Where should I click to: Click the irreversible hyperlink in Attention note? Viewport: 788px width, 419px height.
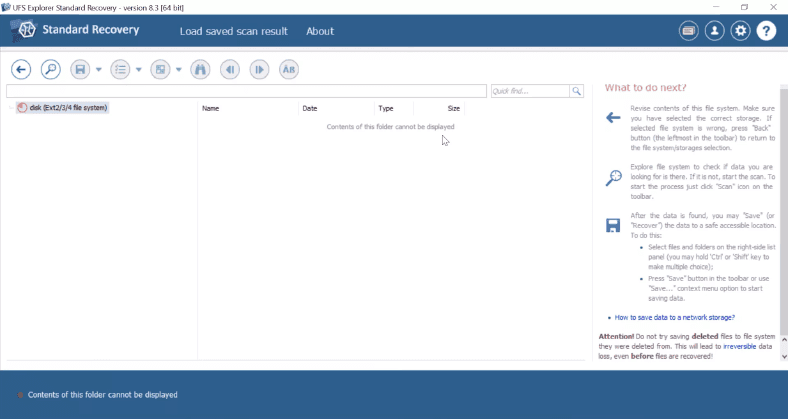[740, 346]
